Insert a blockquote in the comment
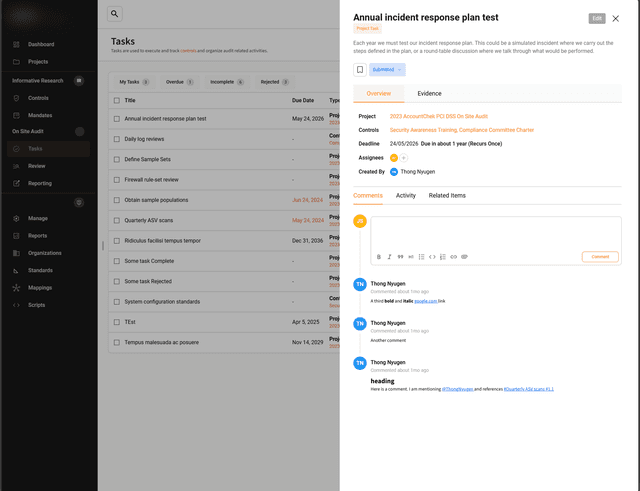Viewport: 640px width, 491px height. coord(400,257)
